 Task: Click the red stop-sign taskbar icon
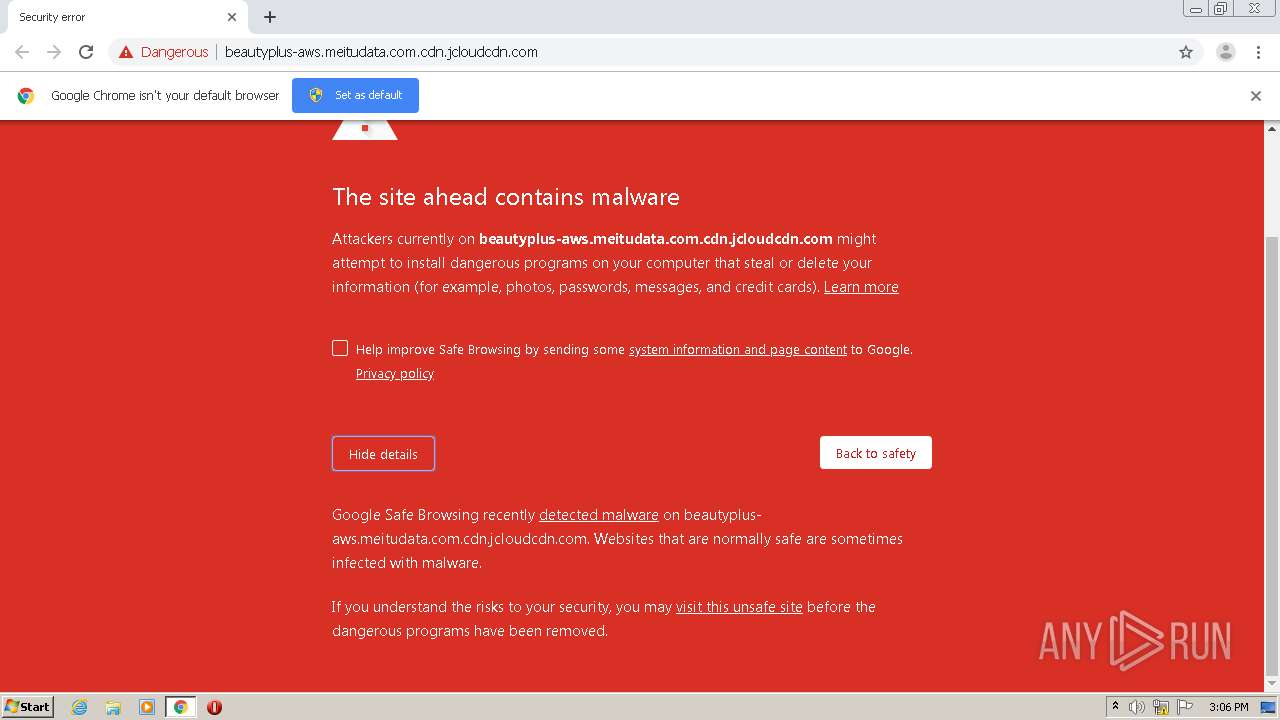pos(214,707)
